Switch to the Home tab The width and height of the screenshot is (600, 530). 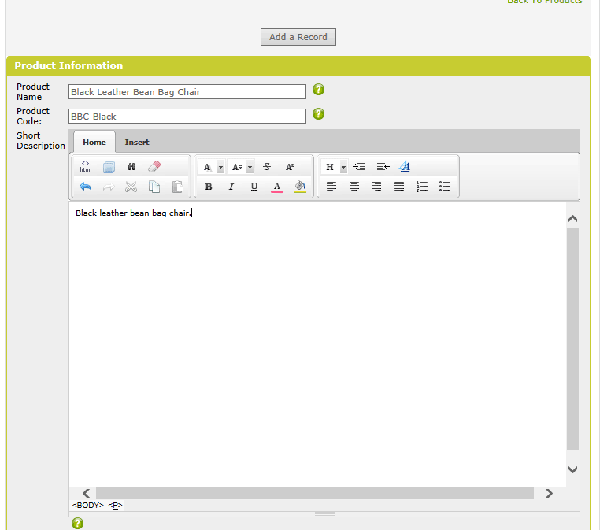(94, 142)
